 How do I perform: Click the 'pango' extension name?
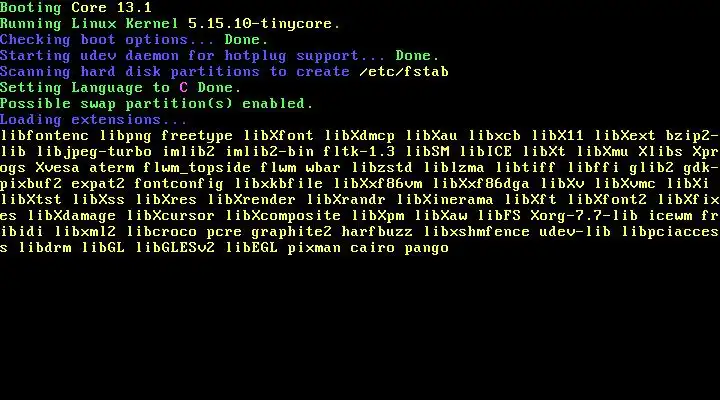pyautogui.click(x=427, y=248)
